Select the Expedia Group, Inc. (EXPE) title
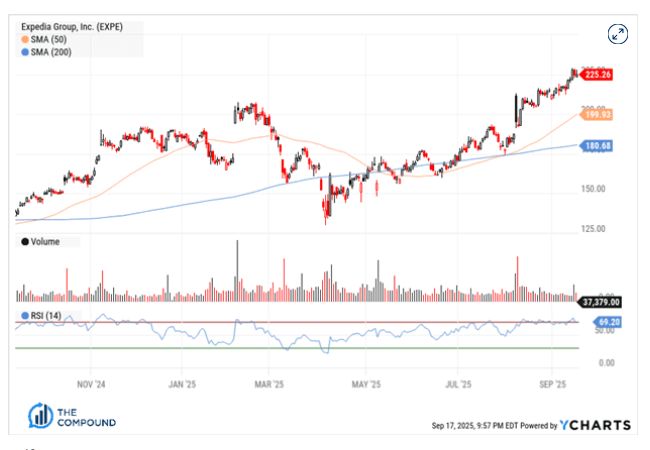Image resolution: width=650 pixels, height=450 pixels. pyautogui.click(x=72, y=27)
